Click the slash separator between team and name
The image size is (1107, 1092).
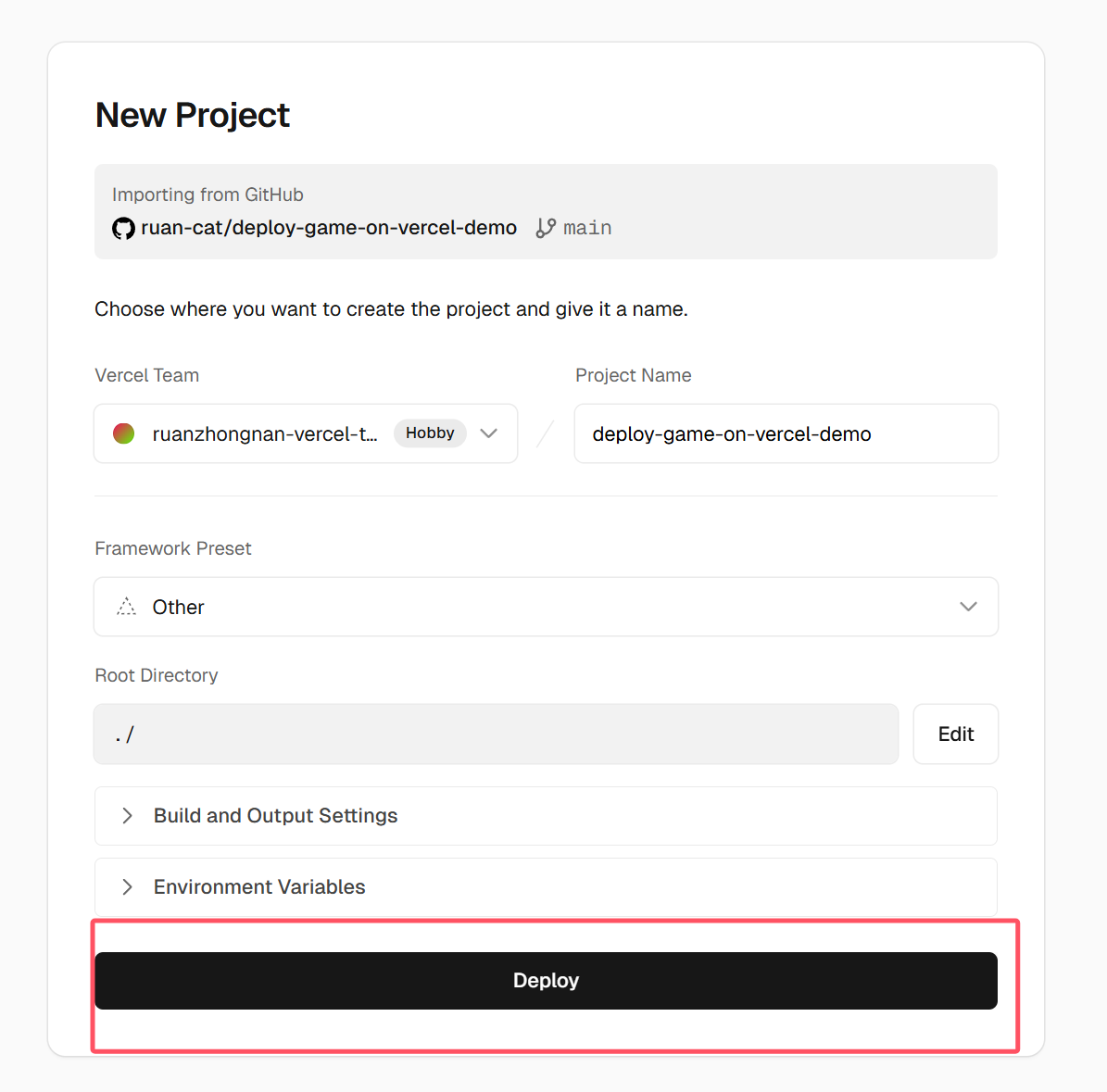[546, 433]
